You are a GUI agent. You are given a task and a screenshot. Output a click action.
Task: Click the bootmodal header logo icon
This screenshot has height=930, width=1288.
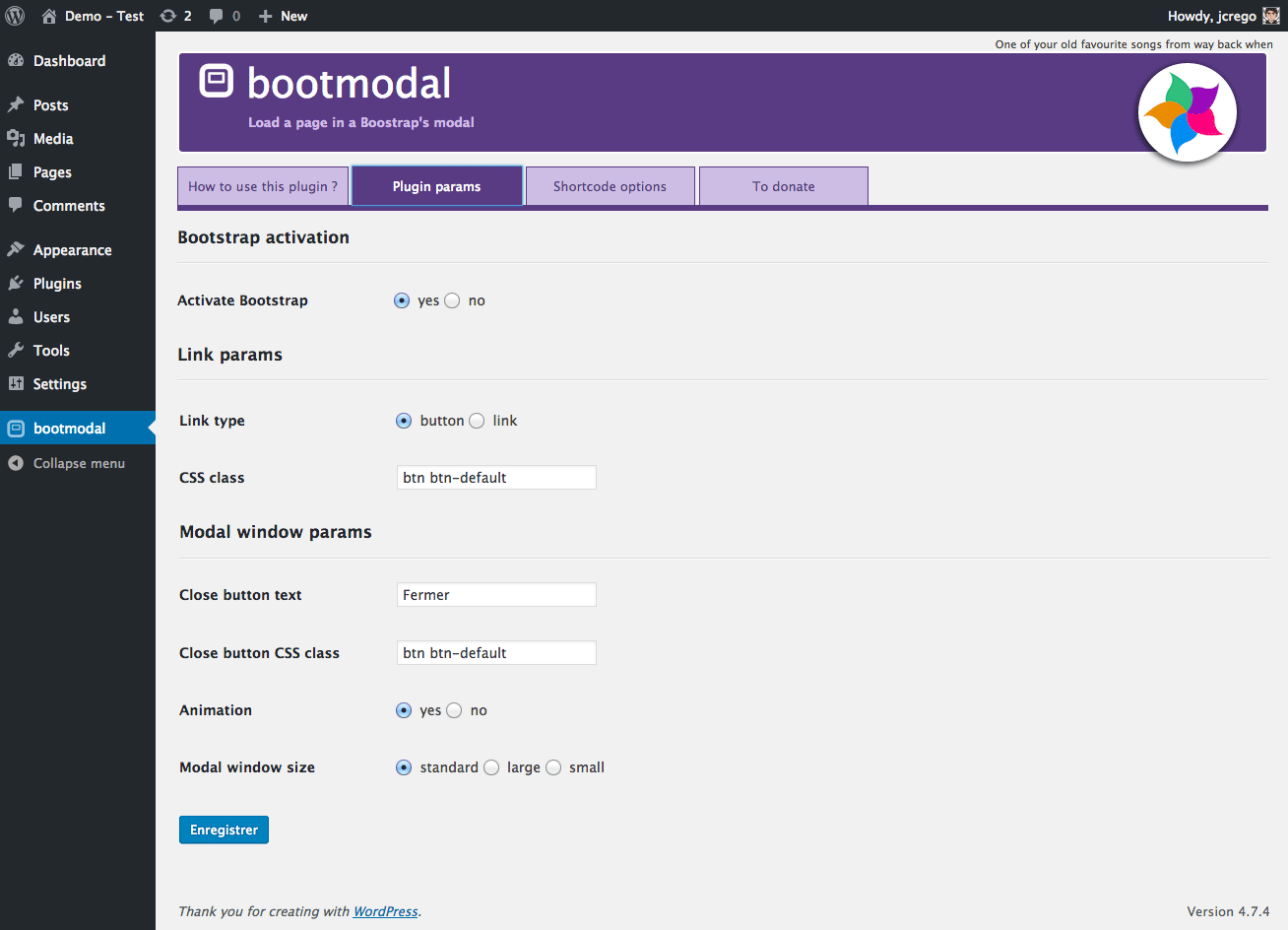coord(217,81)
